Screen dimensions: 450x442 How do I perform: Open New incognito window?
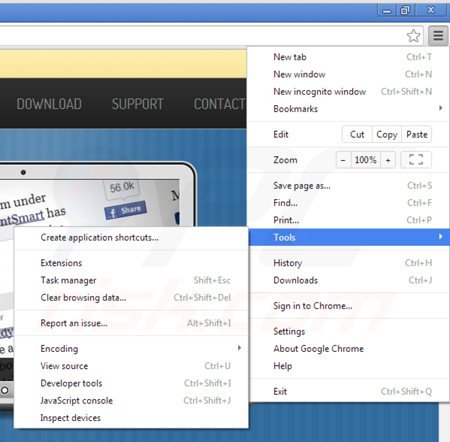tap(349, 92)
